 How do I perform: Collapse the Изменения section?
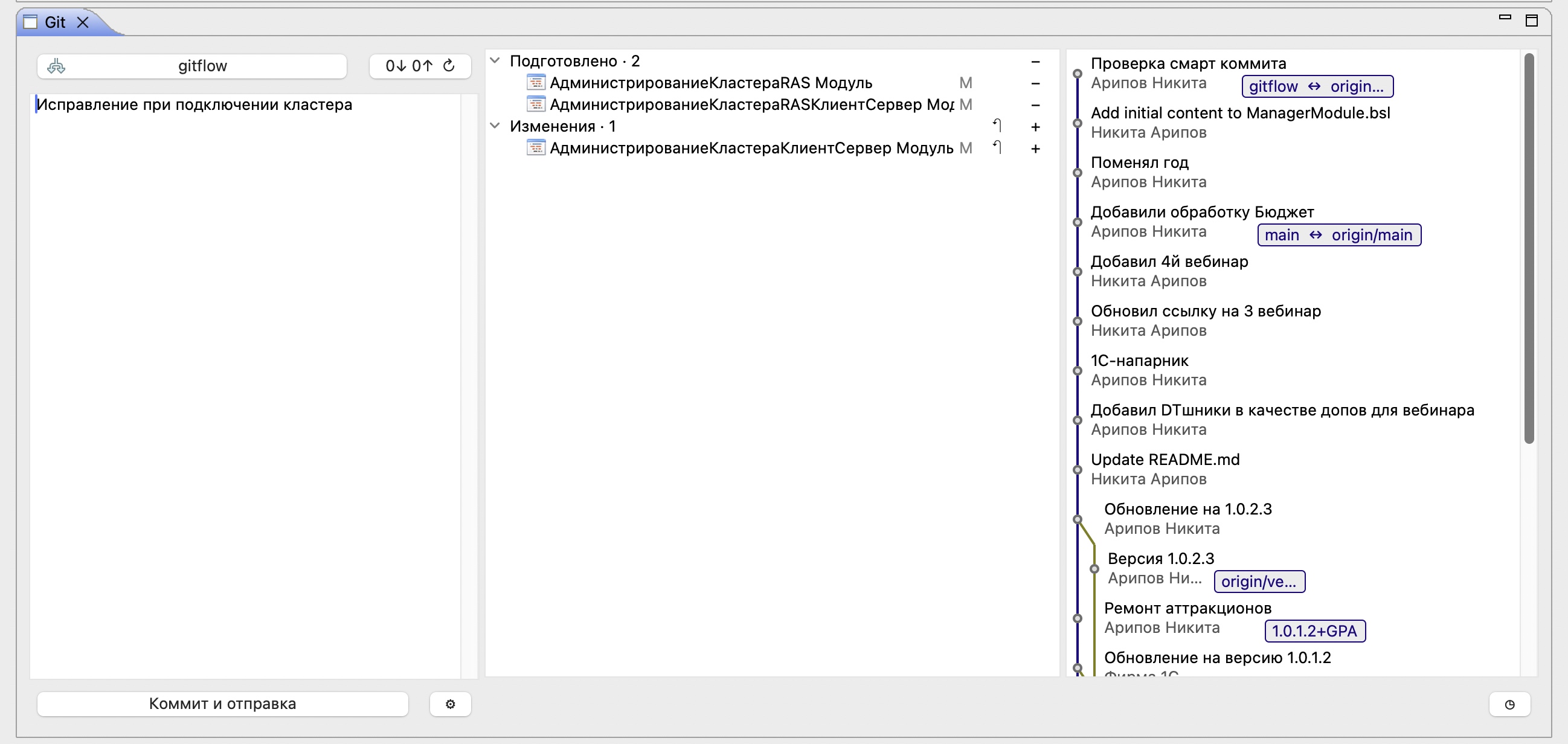pos(495,126)
